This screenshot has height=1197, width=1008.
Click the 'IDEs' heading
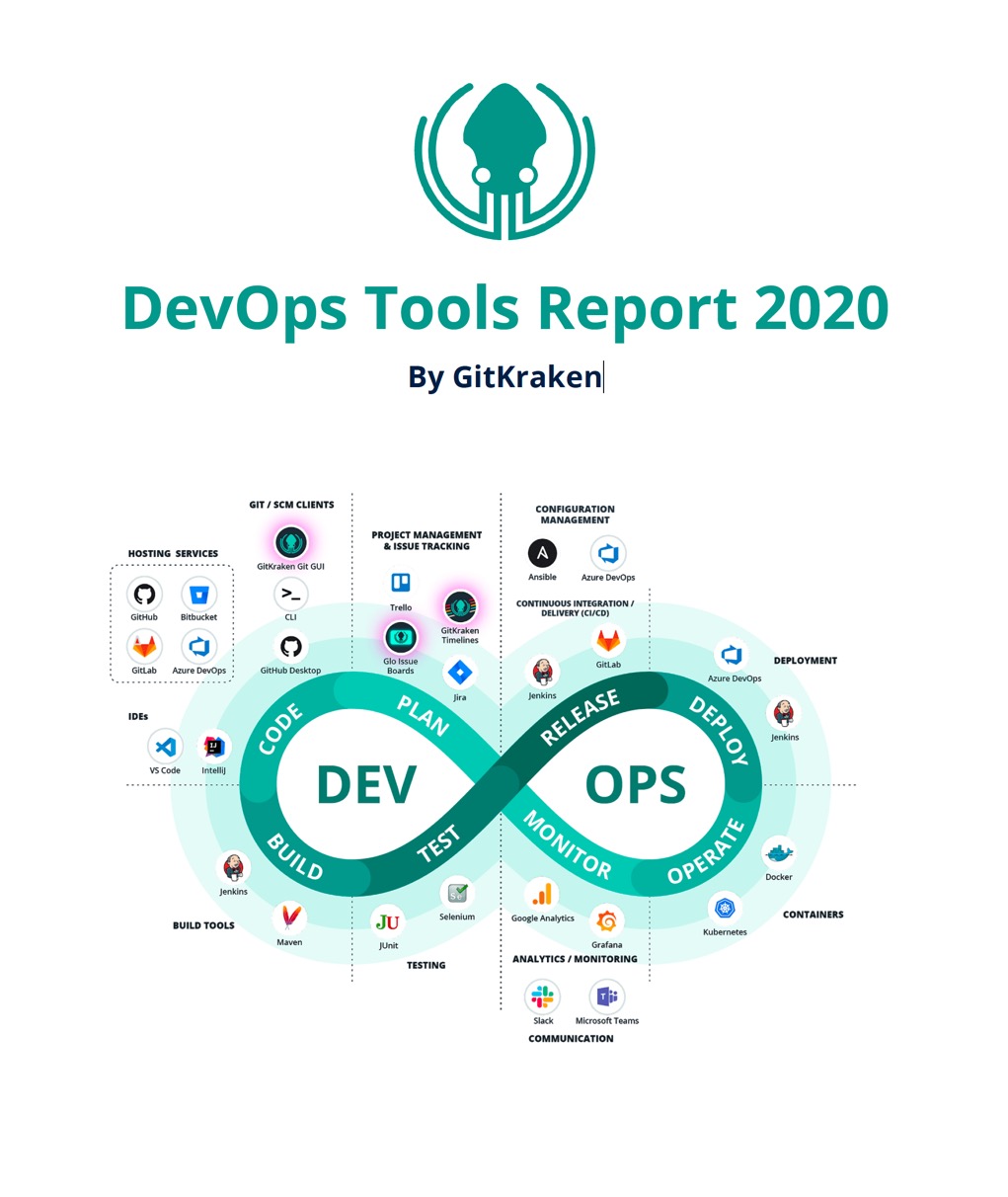point(138,717)
